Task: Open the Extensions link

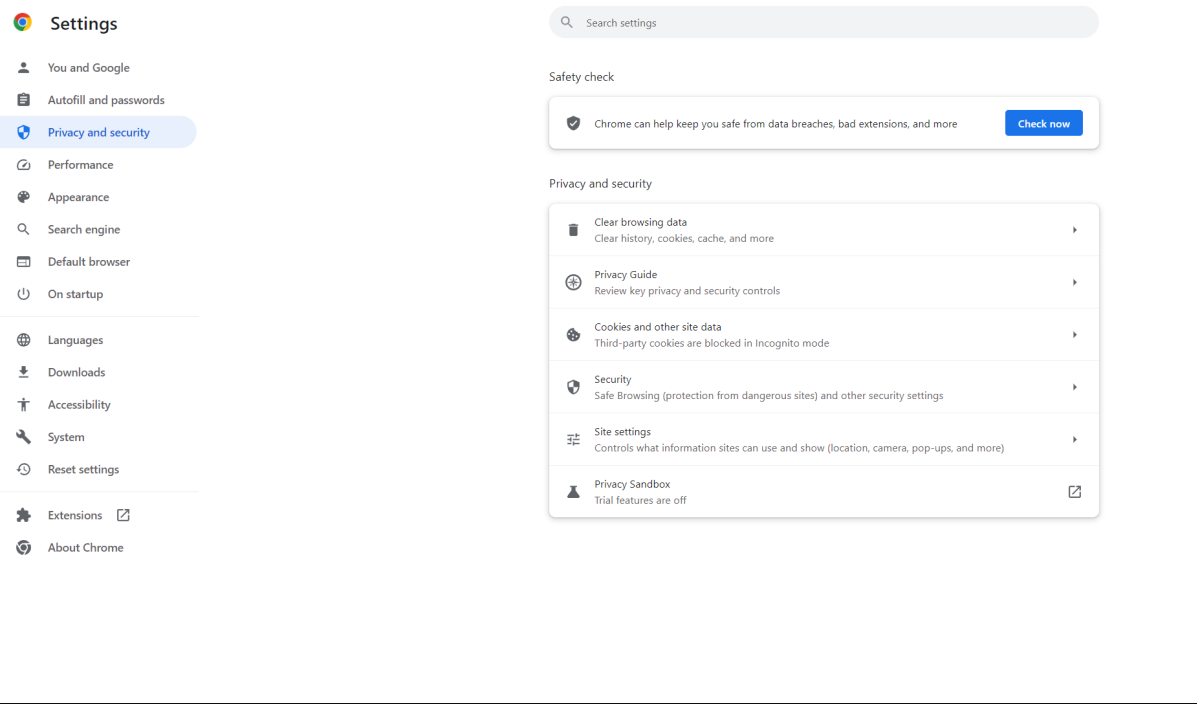Action: 75,515
